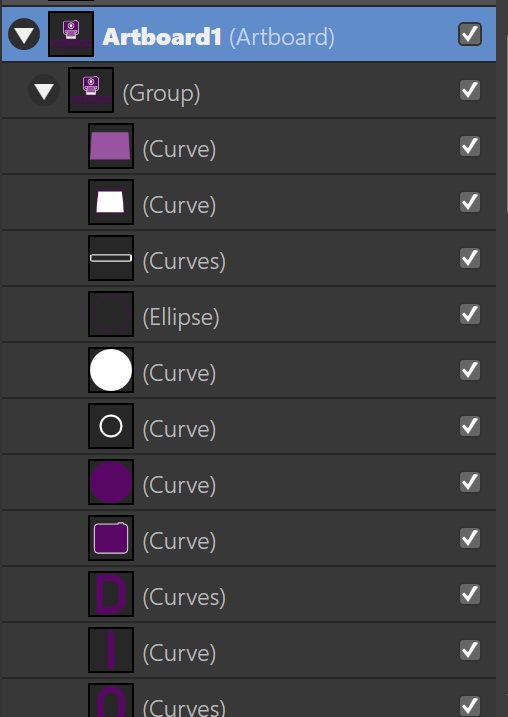The height and width of the screenshot is (717, 508).
Task: Select the dark purple circle Curve thumbnail
Action: click(x=111, y=482)
